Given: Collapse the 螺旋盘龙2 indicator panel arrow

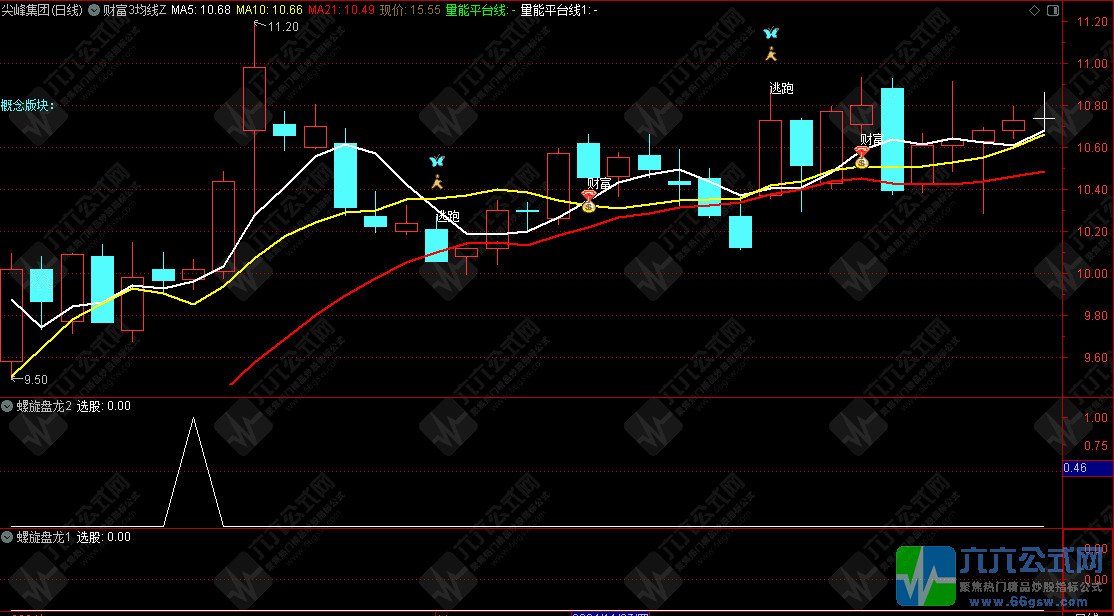Looking at the screenshot, I should [x=8, y=406].
